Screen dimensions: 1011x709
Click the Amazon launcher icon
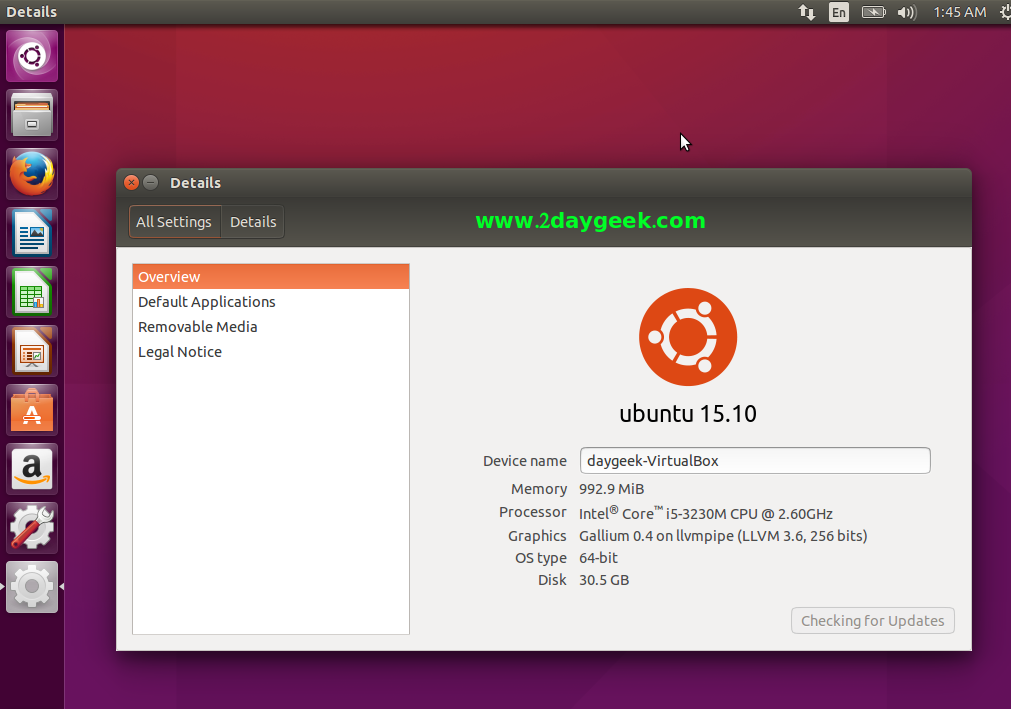coord(32,469)
